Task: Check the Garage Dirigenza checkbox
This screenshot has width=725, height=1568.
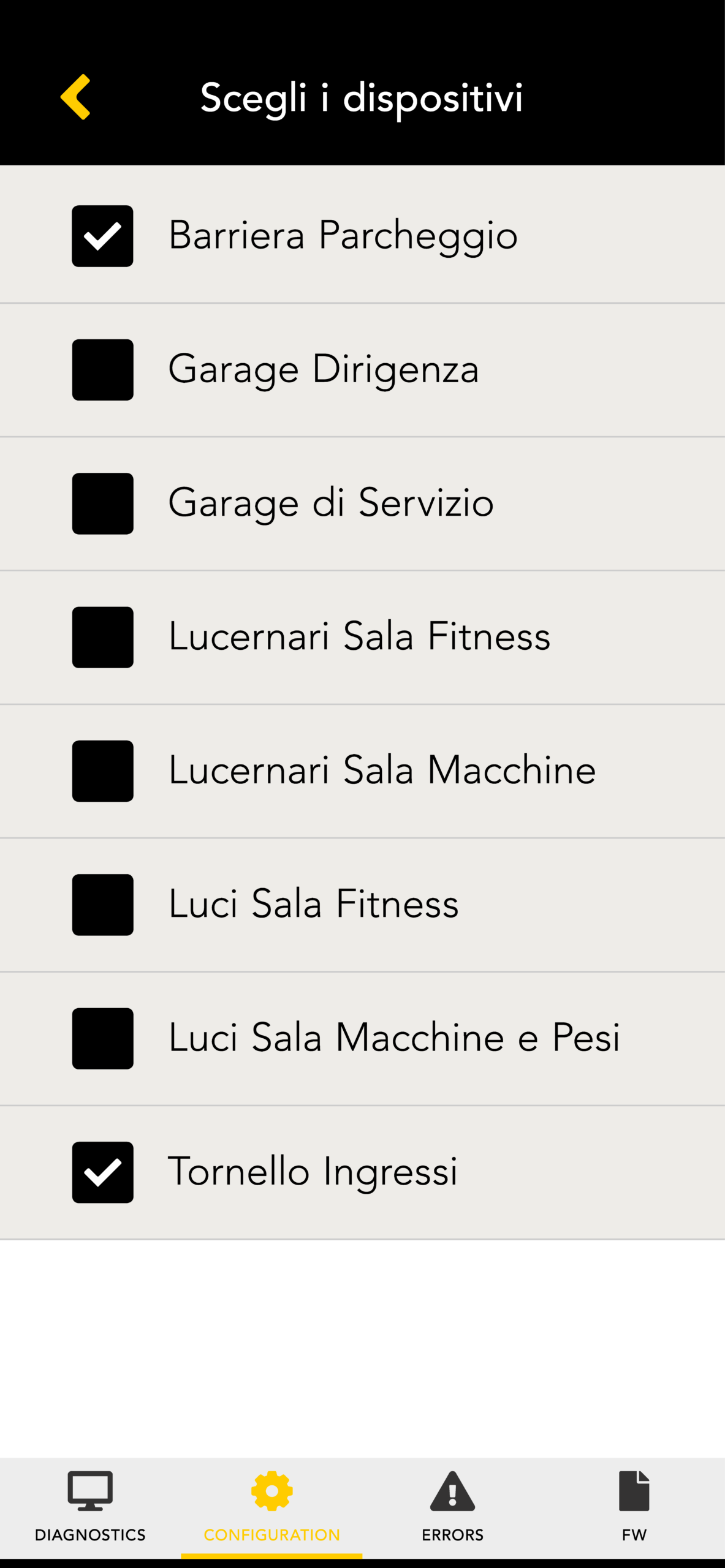Action: (102, 369)
